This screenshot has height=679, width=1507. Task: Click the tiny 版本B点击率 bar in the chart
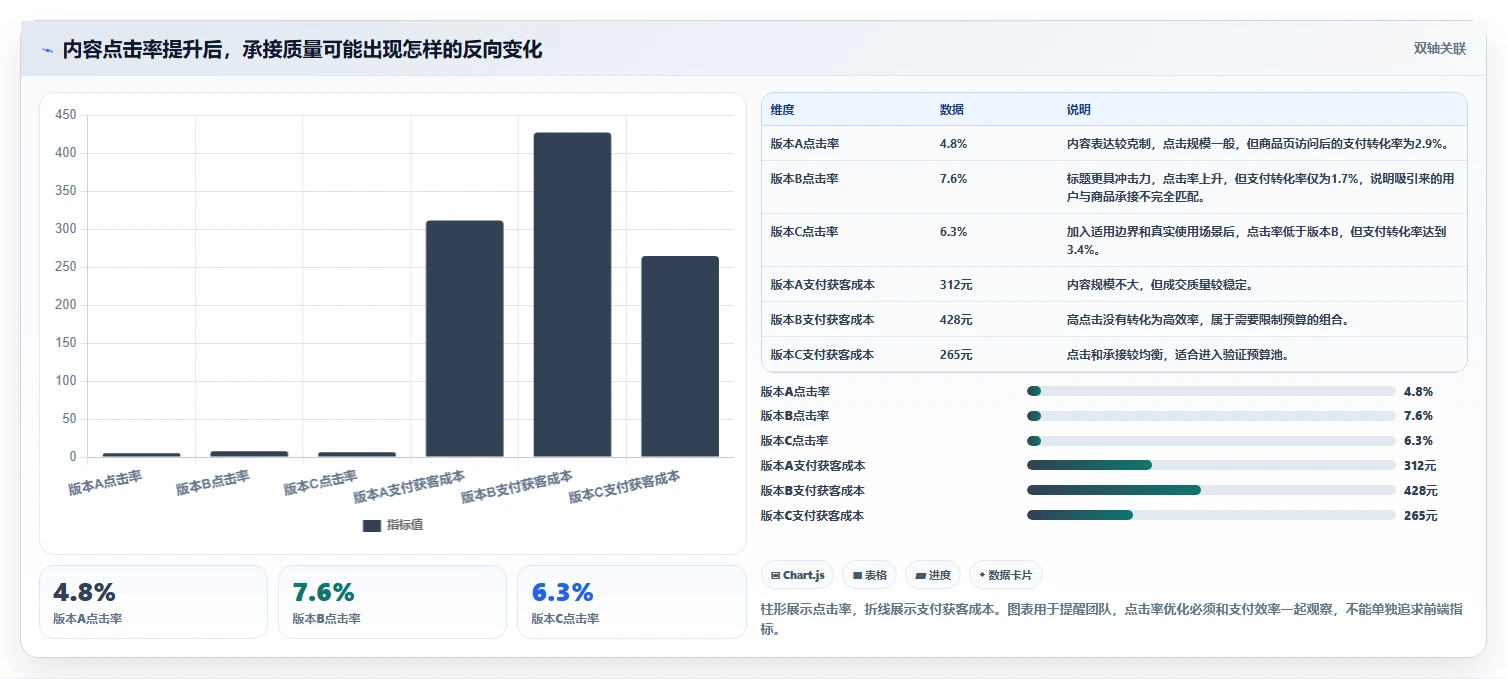249,454
